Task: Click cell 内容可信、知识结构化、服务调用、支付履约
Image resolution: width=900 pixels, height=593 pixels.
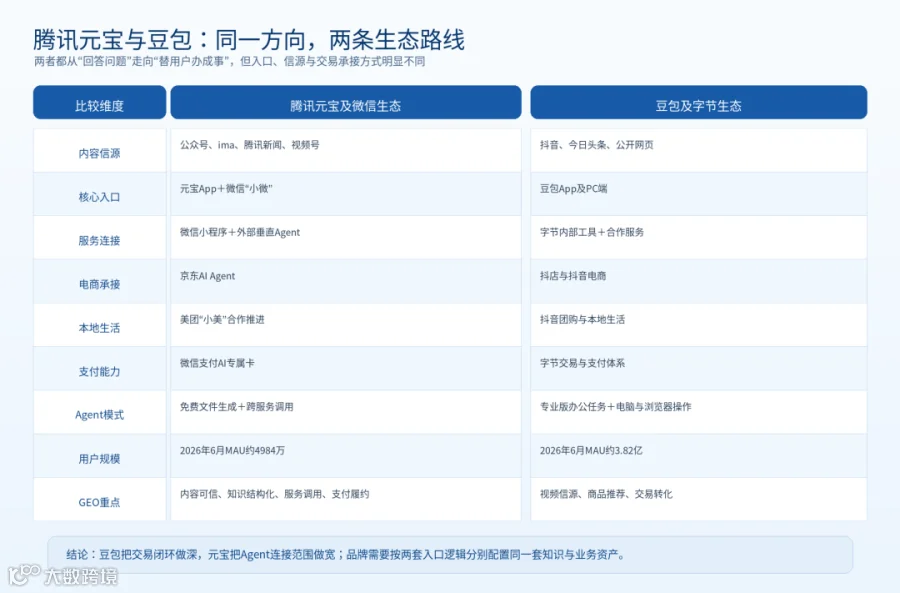Action: click(x=346, y=499)
